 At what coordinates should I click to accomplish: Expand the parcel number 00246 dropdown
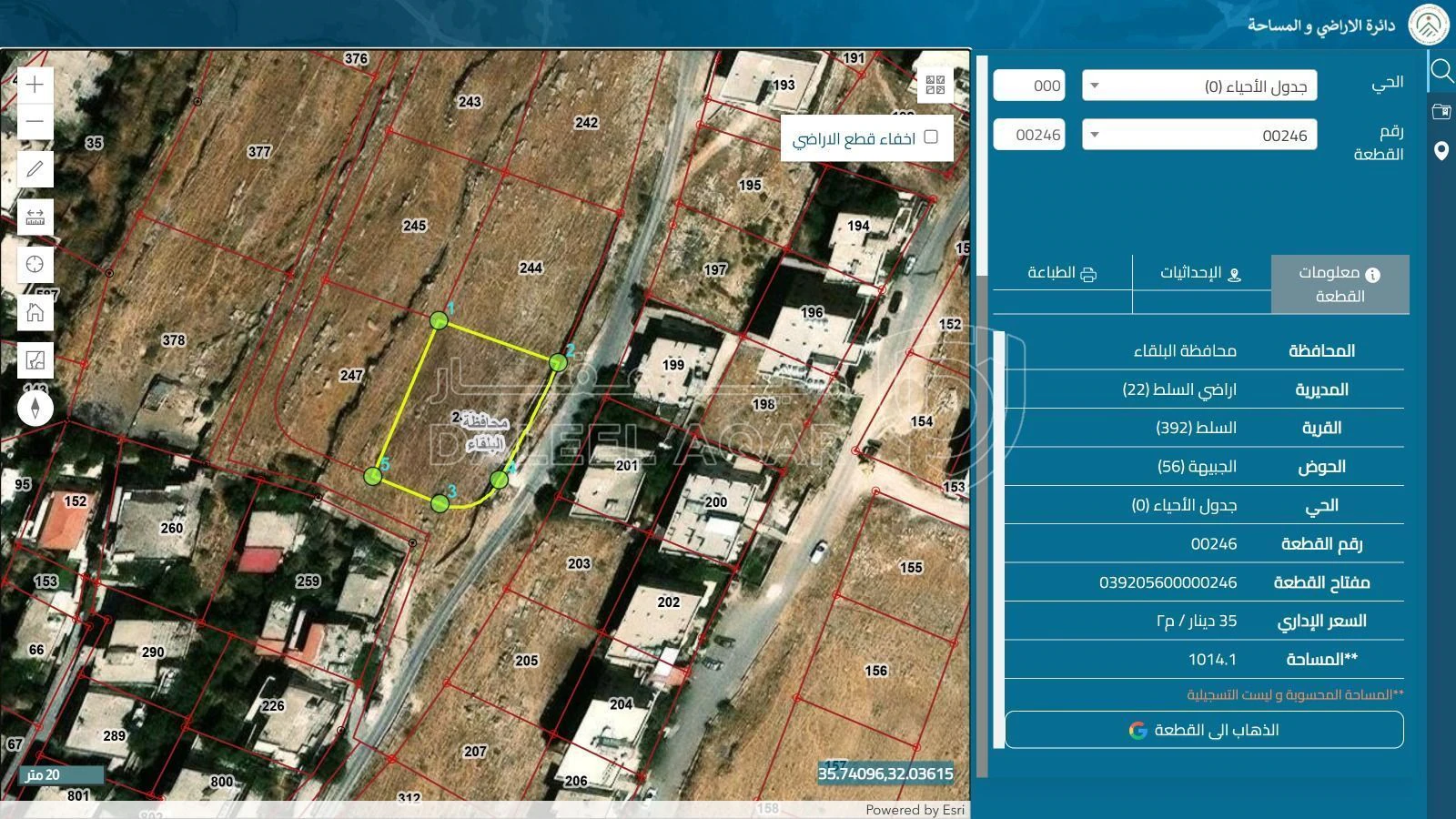click(1199, 136)
